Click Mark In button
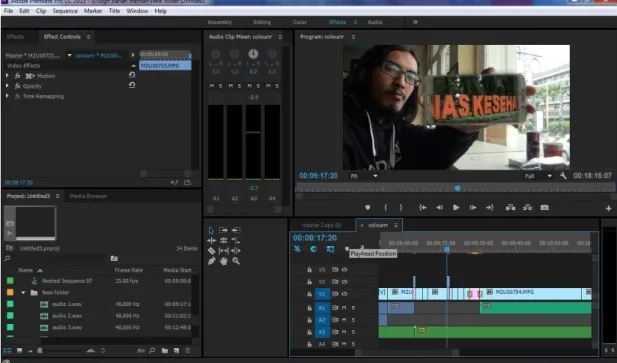 [x=386, y=208]
